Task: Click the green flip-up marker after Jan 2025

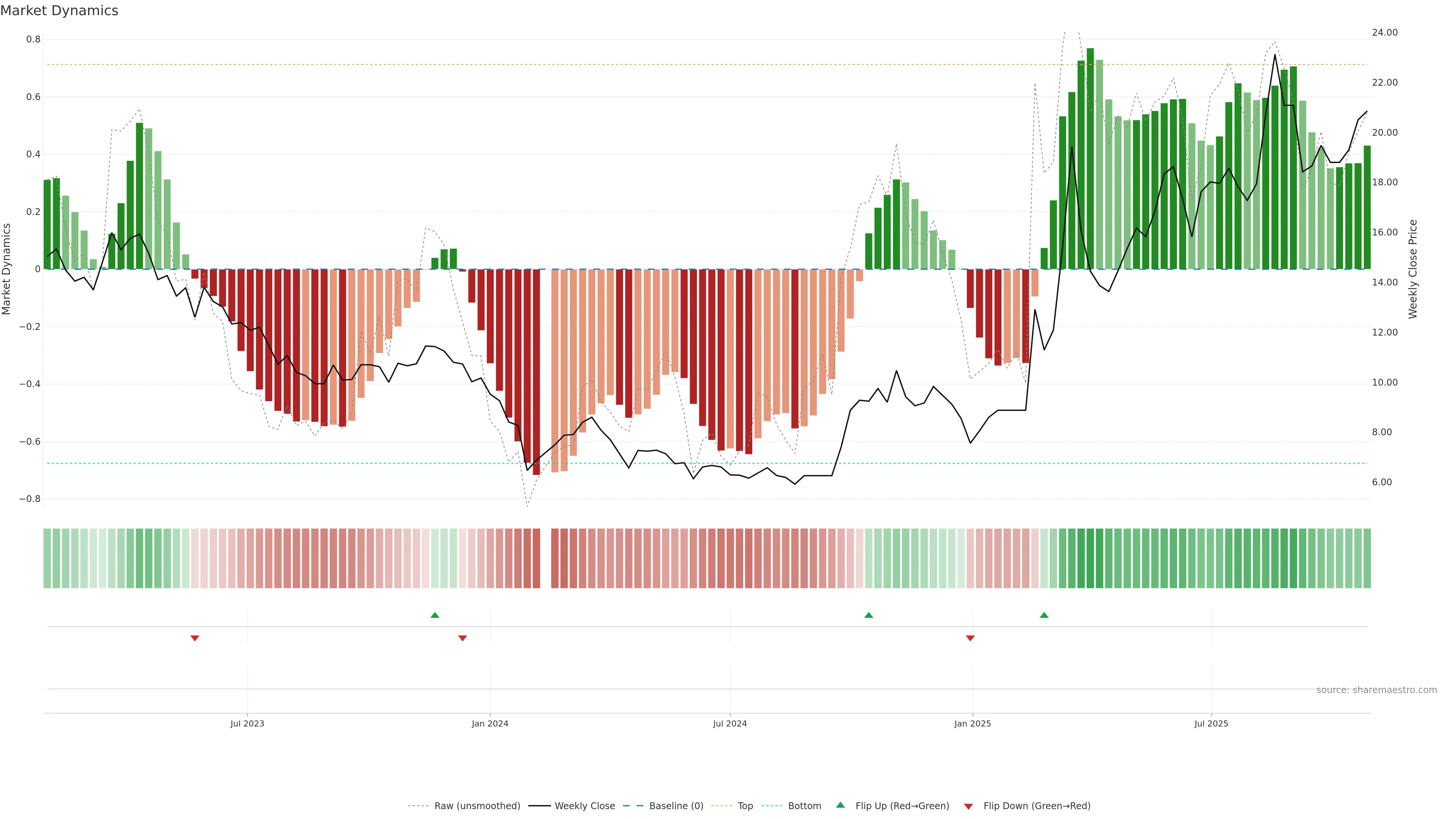Action: 1044,615
